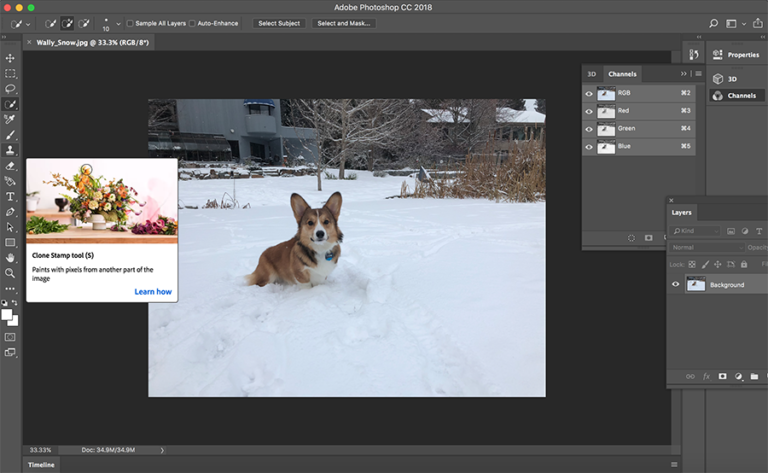The width and height of the screenshot is (768, 473).
Task: Open the History panel icon
Action: click(x=694, y=54)
